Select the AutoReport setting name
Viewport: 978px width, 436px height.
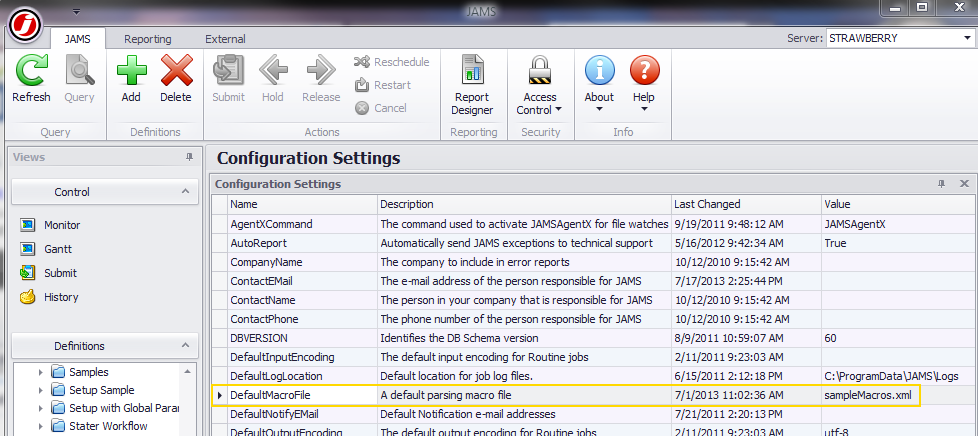coord(258,243)
